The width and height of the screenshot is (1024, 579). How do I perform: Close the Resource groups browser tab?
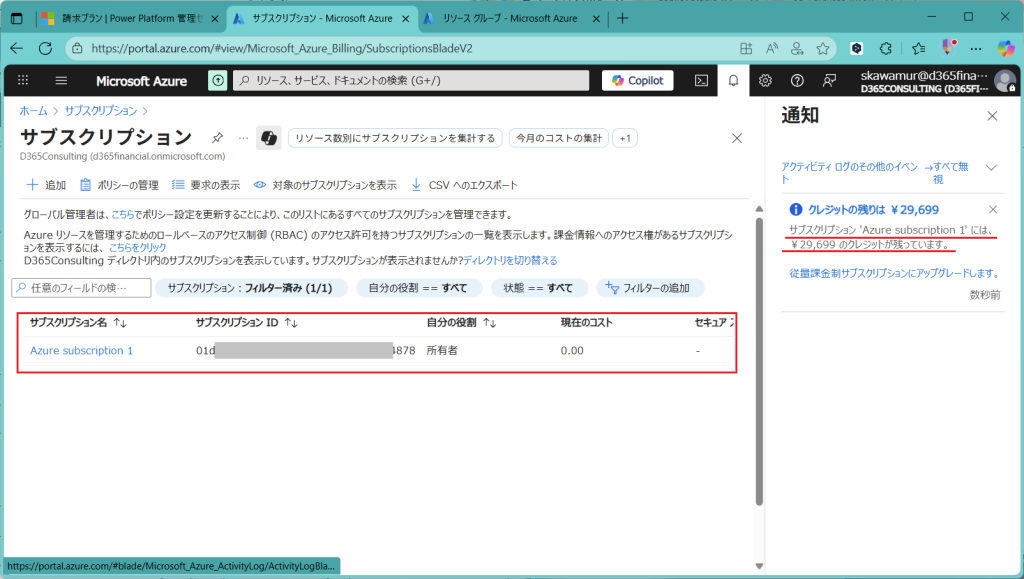tap(596, 19)
